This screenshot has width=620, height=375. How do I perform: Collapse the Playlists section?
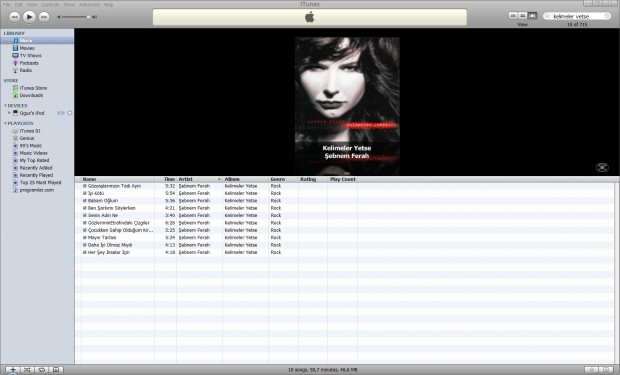pyautogui.click(x=5, y=123)
